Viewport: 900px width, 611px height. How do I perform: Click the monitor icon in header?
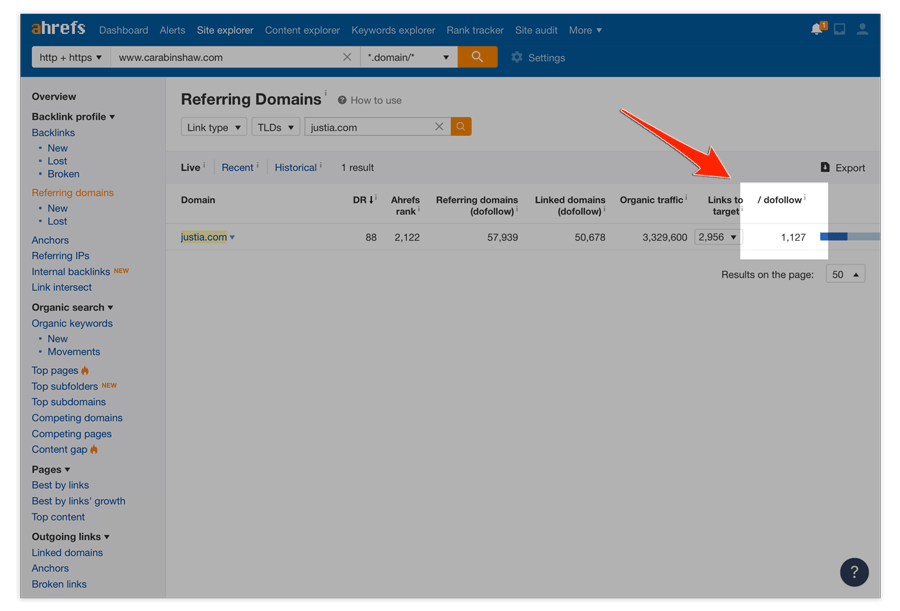pos(839,29)
